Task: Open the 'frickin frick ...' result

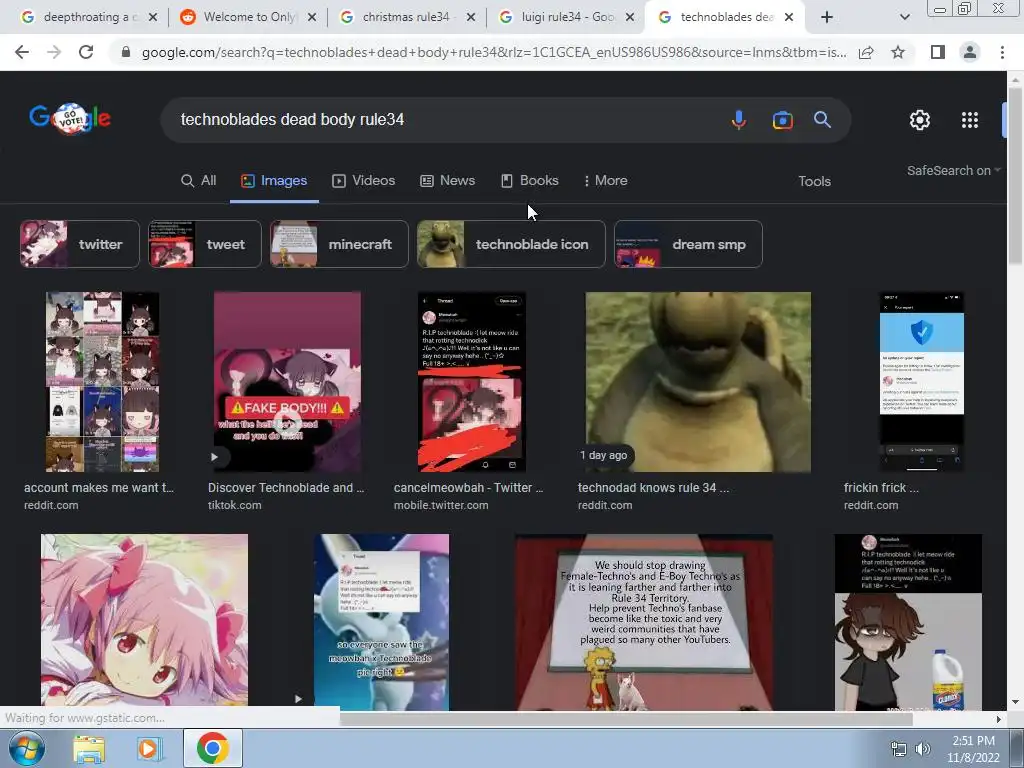Action: click(881, 488)
